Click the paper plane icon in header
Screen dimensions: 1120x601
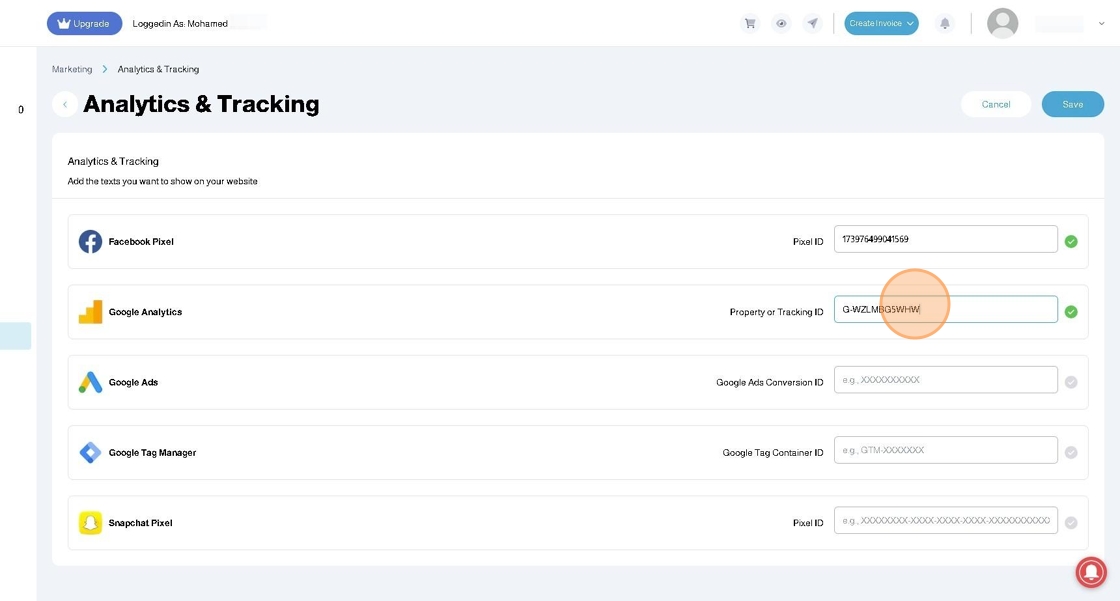click(813, 24)
